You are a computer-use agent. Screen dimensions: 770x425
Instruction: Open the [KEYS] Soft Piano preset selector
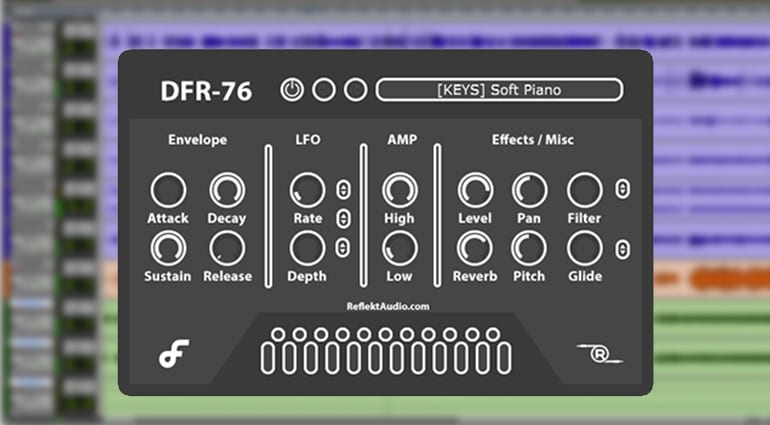(x=499, y=90)
